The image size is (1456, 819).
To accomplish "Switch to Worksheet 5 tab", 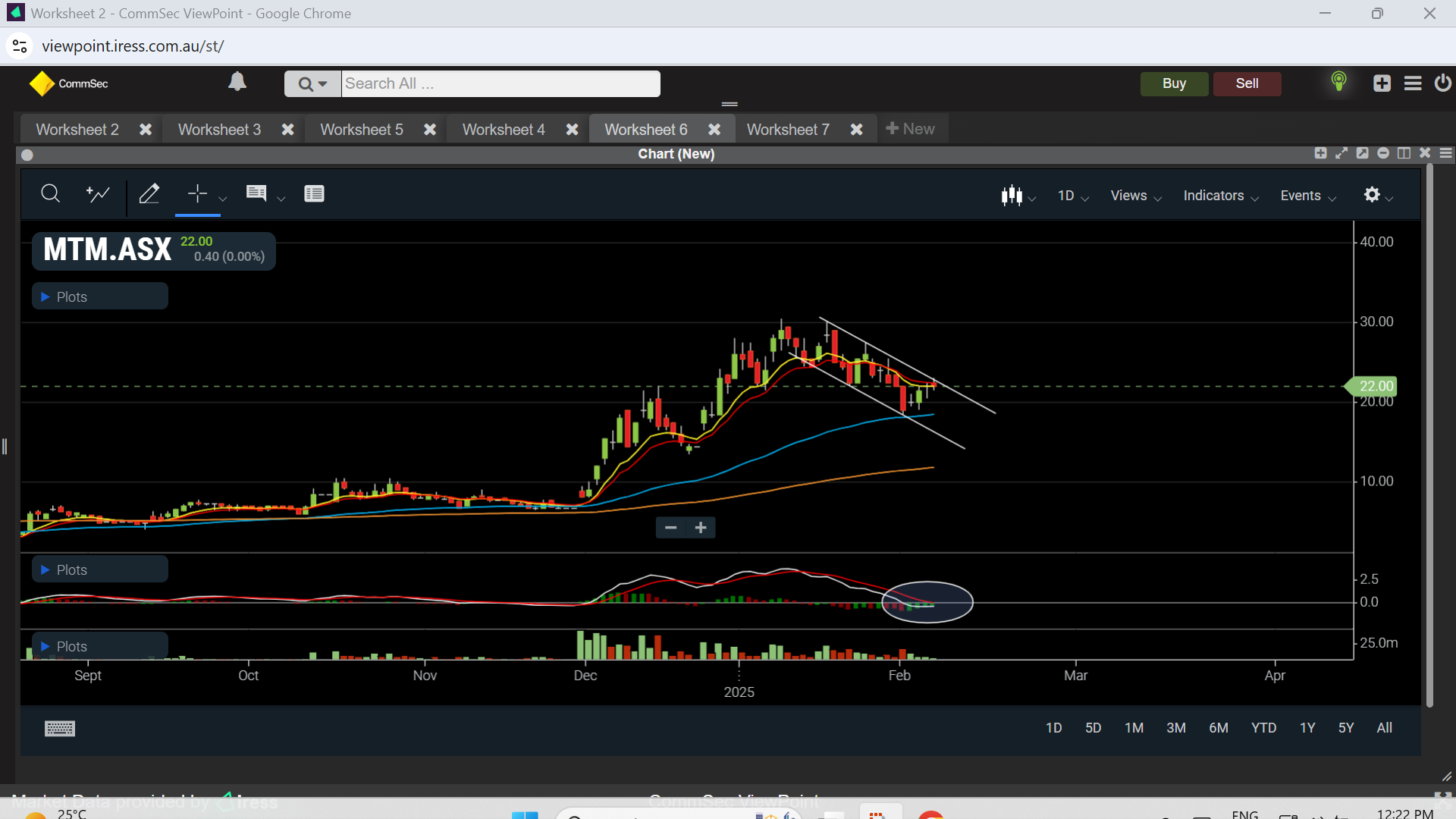I will click(362, 130).
